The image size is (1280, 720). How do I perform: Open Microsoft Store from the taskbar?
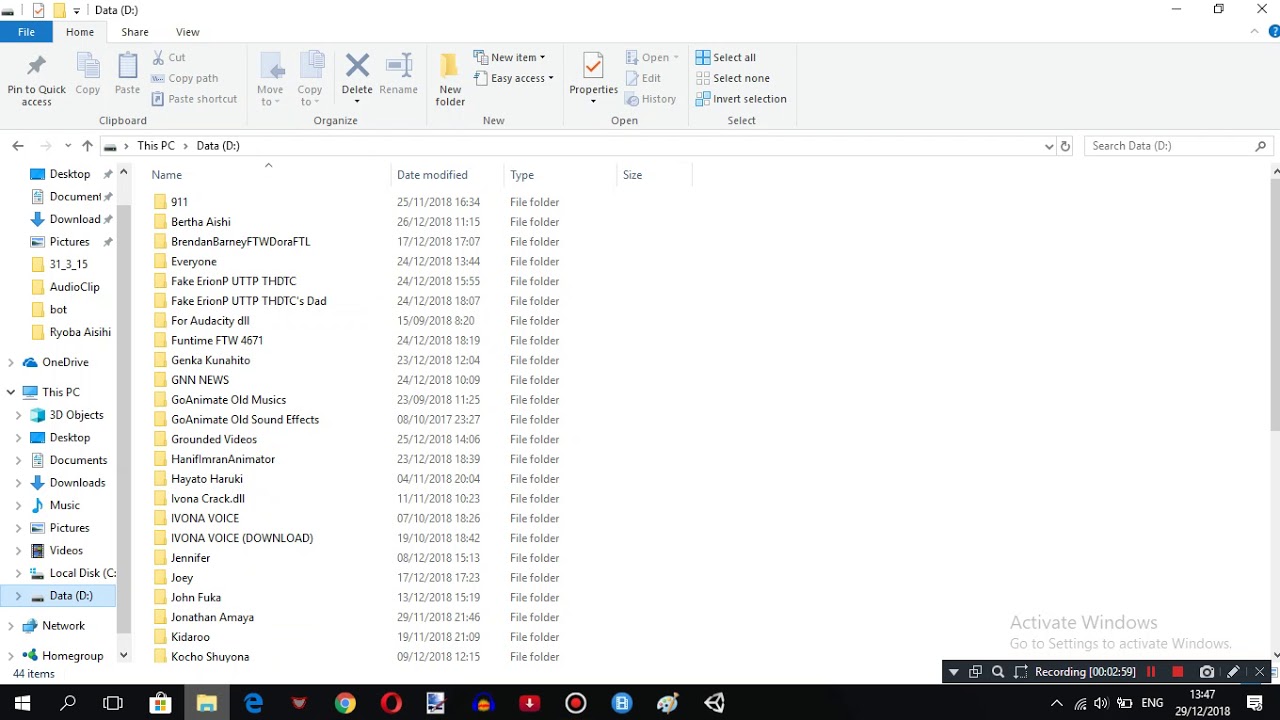pyautogui.click(x=160, y=704)
